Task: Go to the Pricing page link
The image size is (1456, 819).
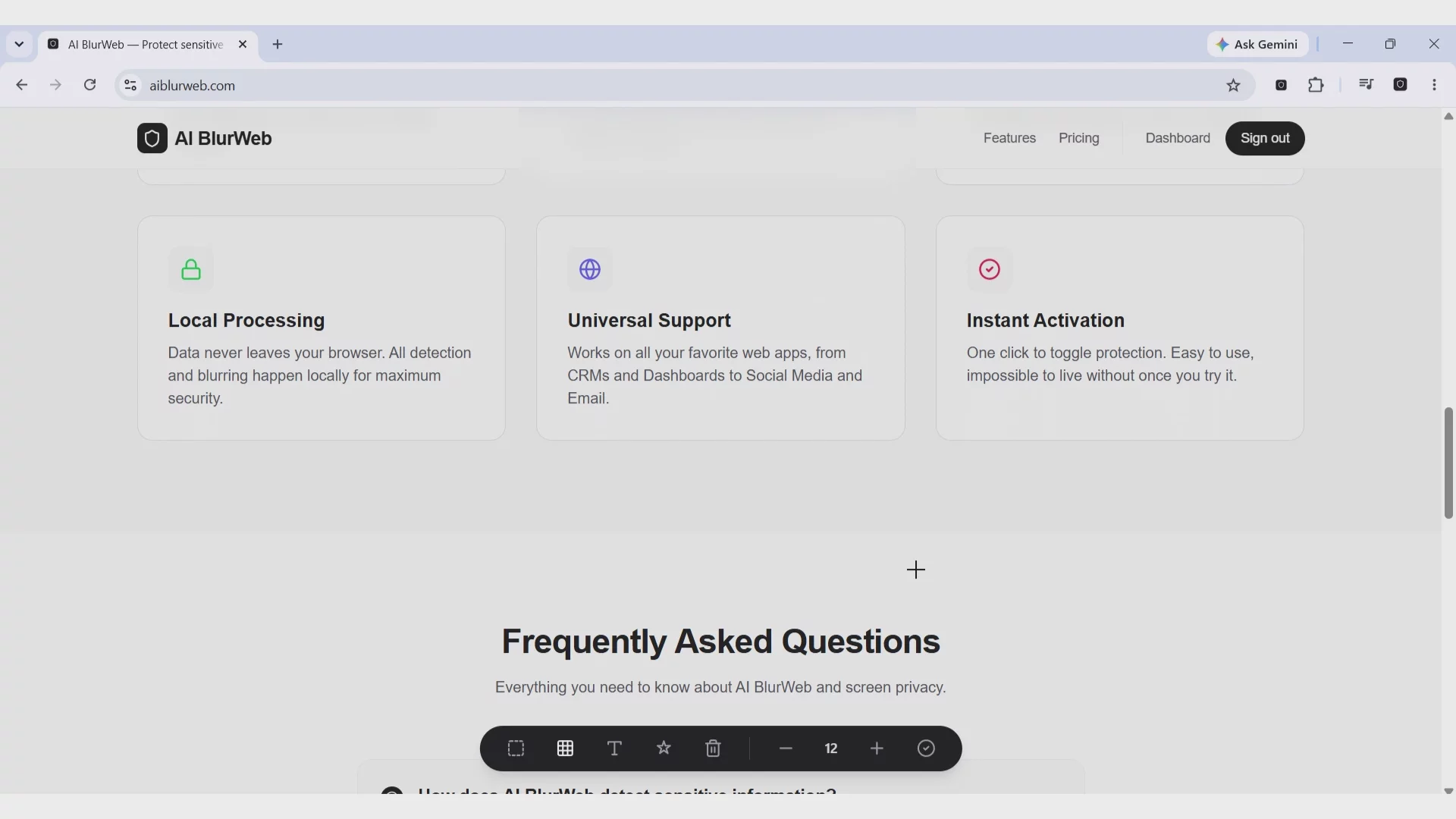Action: coord(1078,138)
